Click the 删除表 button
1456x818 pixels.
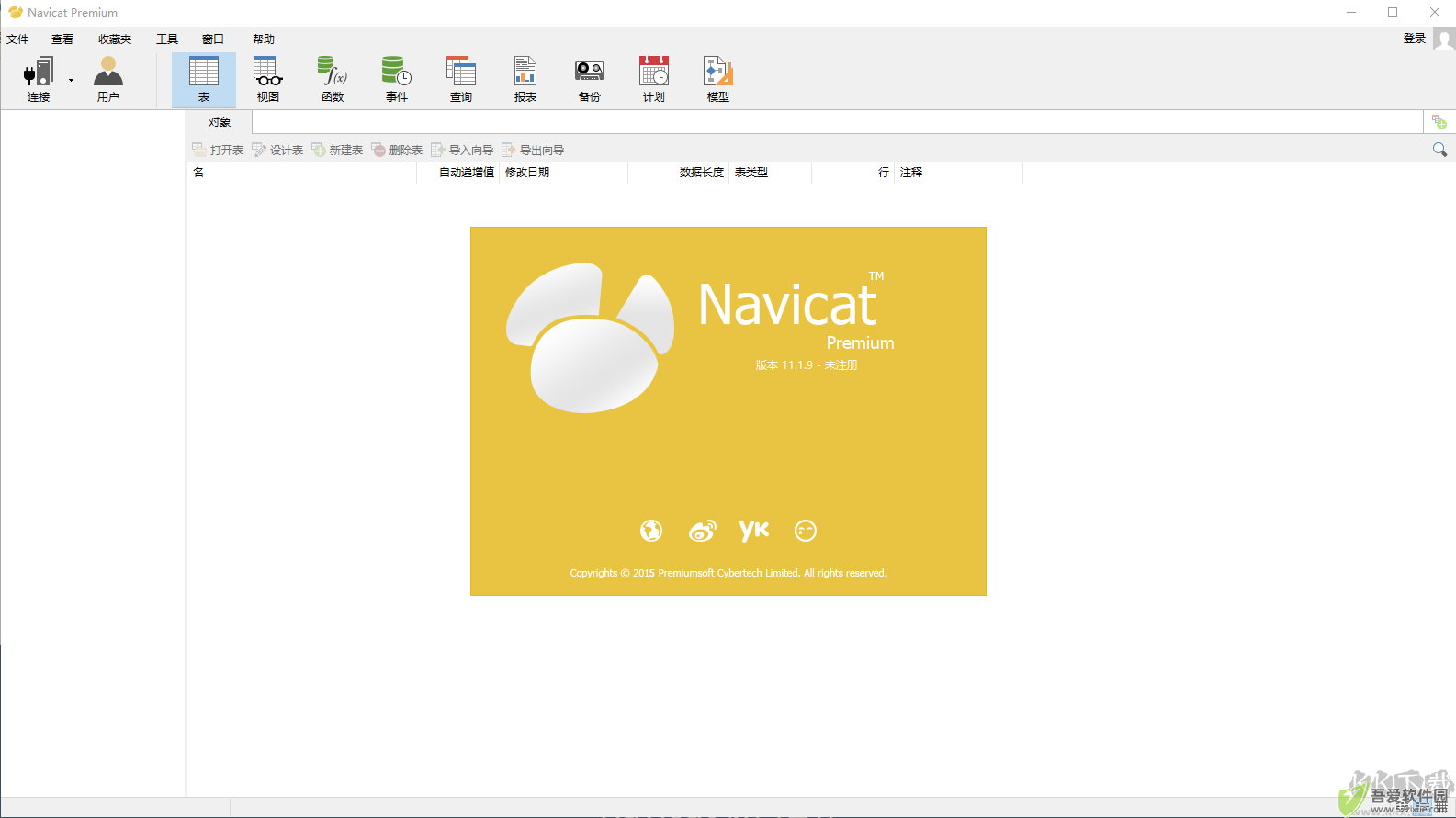pyautogui.click(x=397, y=150)
